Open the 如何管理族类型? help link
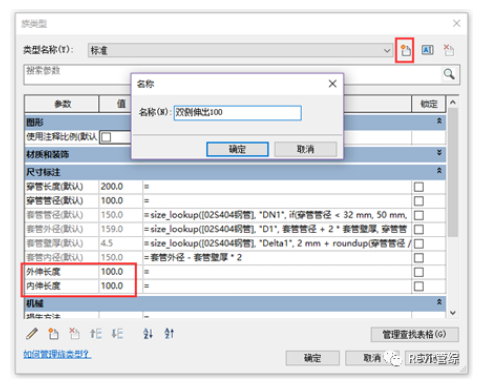 click(x=57, y=354)
